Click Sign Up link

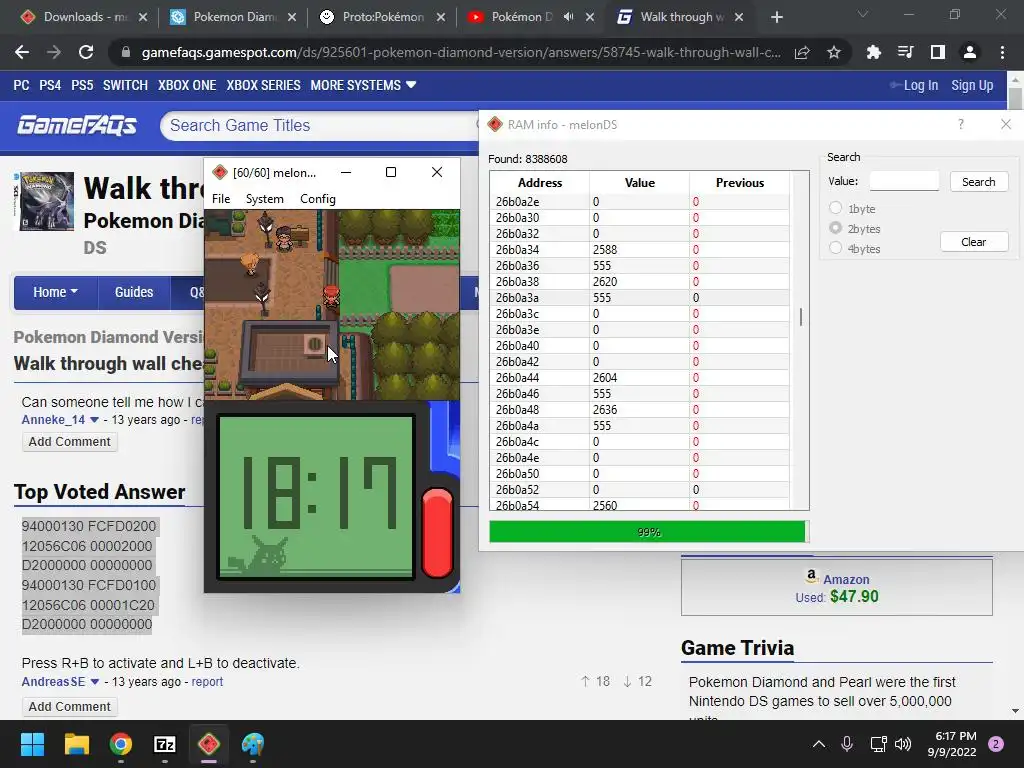(x=972, y=85)
